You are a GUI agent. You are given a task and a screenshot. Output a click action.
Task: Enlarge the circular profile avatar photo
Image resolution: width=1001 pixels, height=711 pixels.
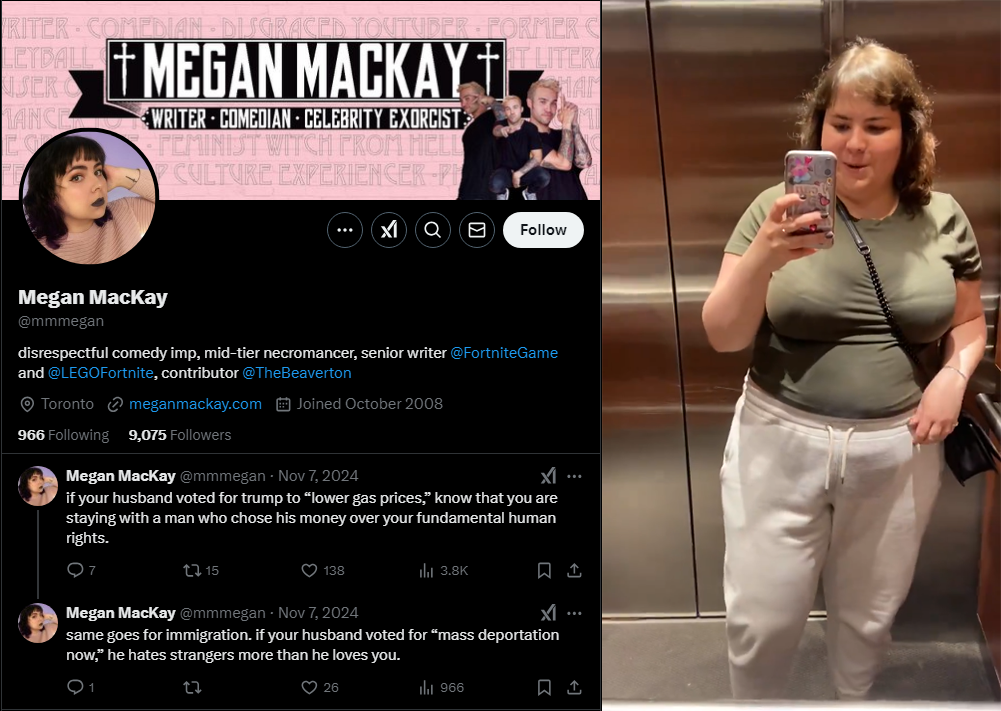point(89,197)
